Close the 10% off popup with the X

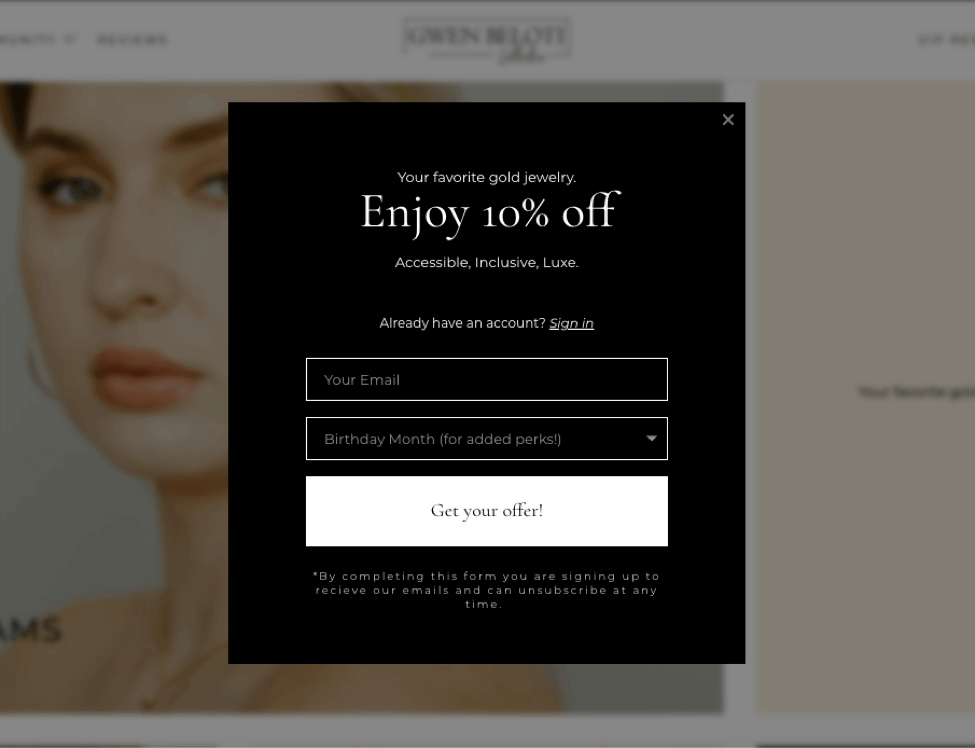click(728, 119)
